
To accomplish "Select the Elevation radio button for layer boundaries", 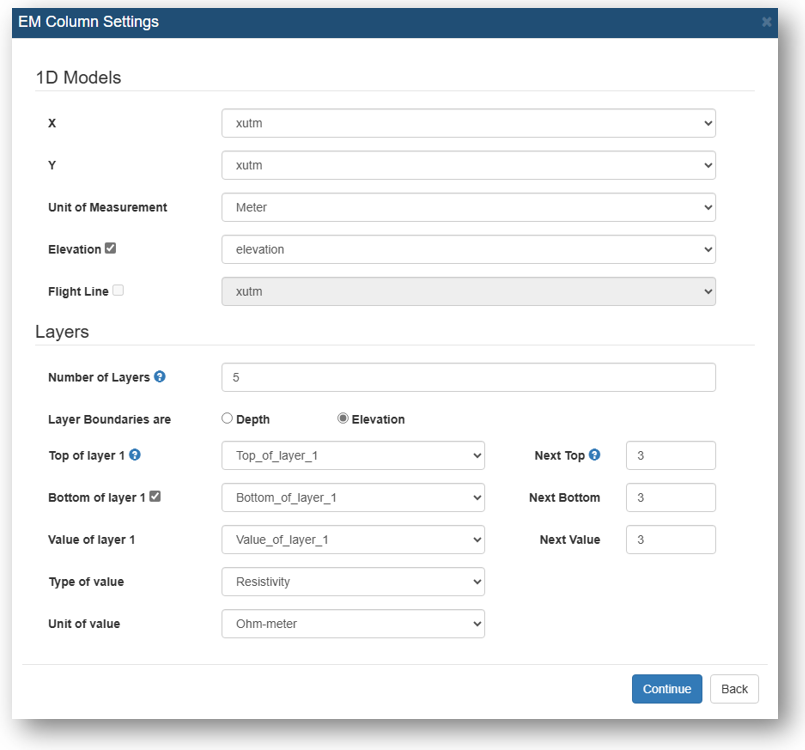I will click(342, 418).
